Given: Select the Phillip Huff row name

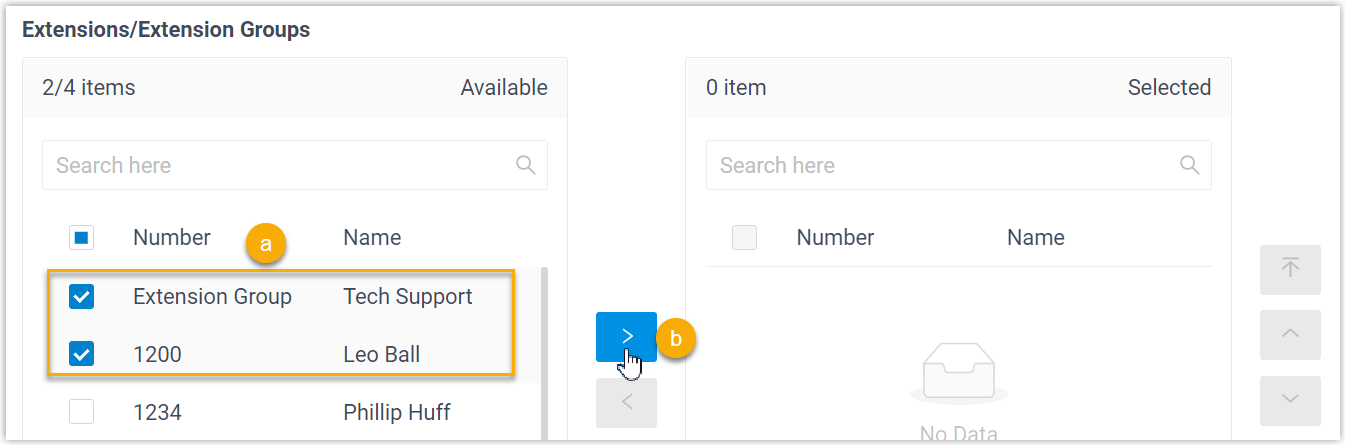Looking at the screenshot, I should tap(397, 412).
